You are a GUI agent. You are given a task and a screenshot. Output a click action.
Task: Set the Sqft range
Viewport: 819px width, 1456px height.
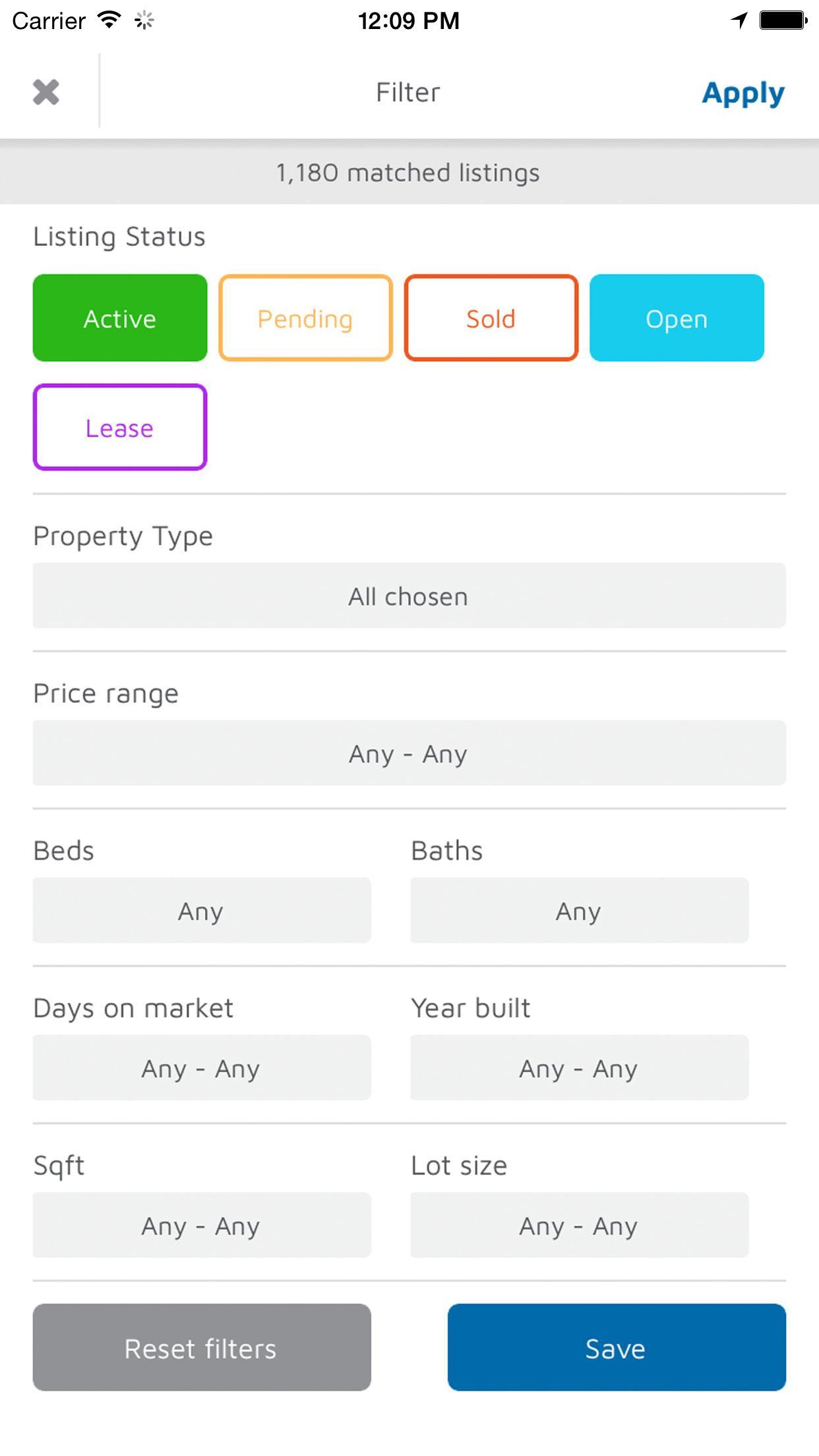point(202,1225)
